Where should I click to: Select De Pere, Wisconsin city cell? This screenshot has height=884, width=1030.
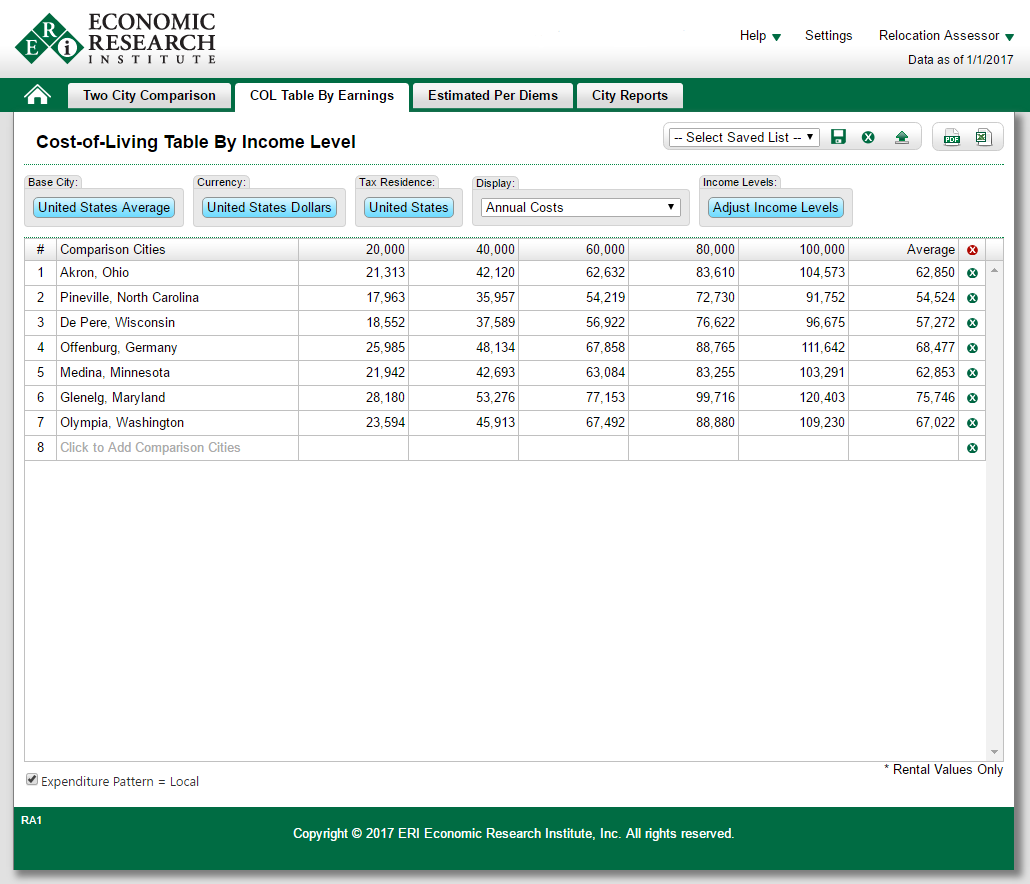[177, 323]
